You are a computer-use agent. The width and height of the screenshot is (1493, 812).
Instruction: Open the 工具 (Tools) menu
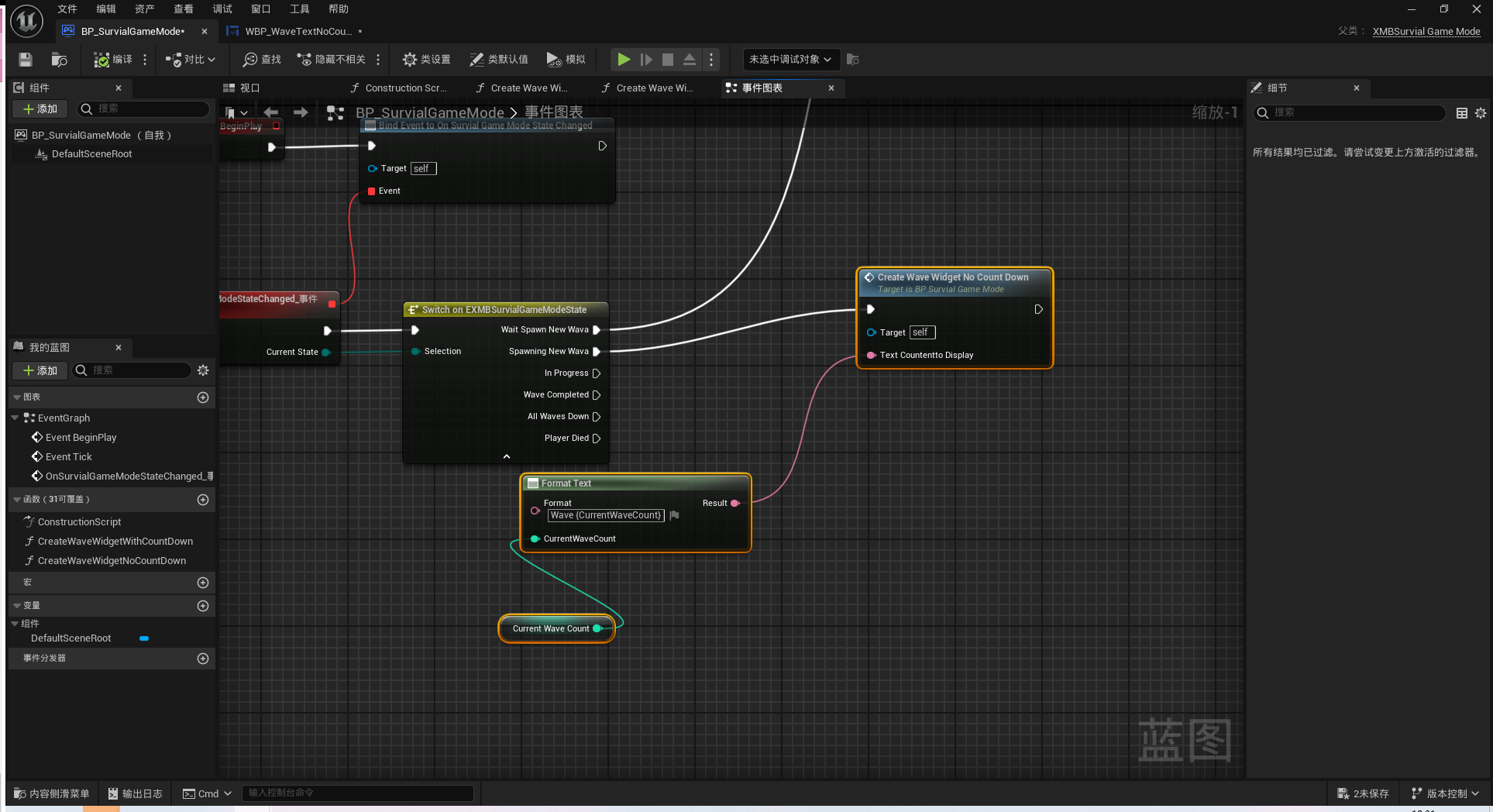[300, 9]
